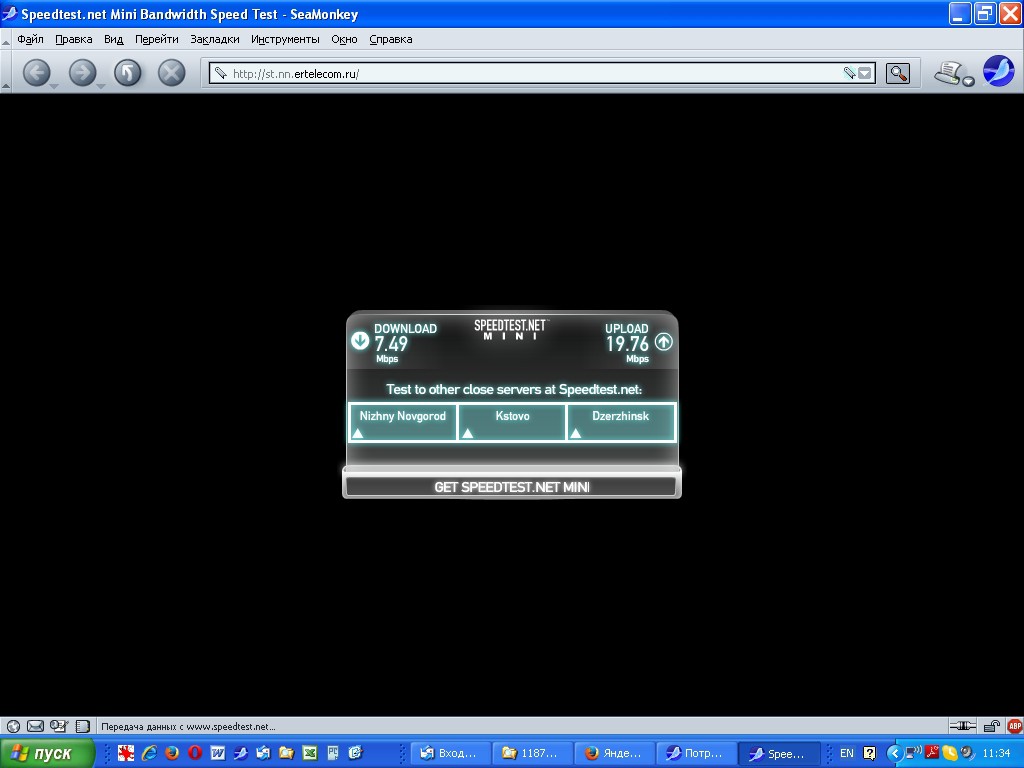
Task: Launch Opera from the Quick Launch bar
Action: point(195,754)
